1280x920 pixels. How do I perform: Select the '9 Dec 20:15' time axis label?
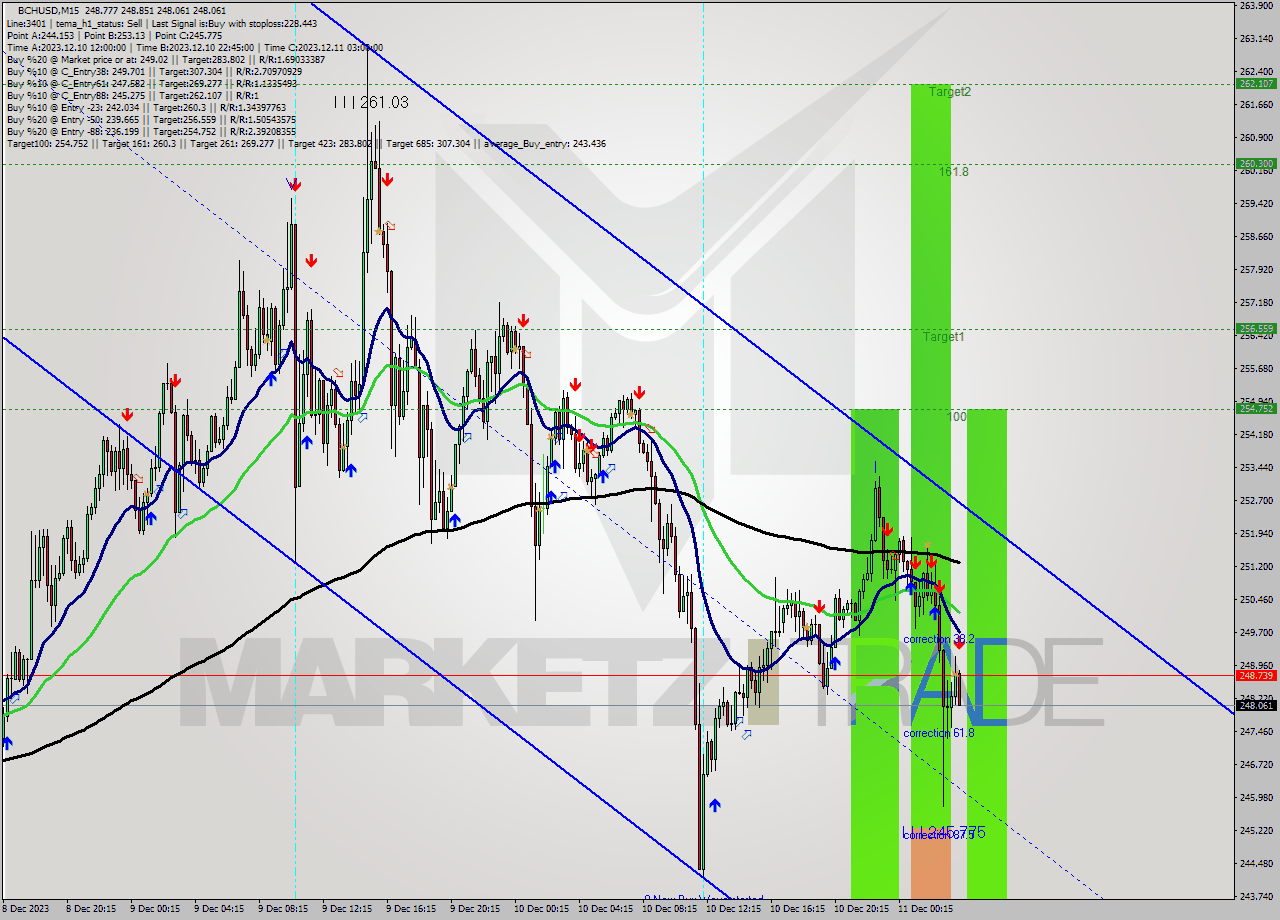(475, 909)
